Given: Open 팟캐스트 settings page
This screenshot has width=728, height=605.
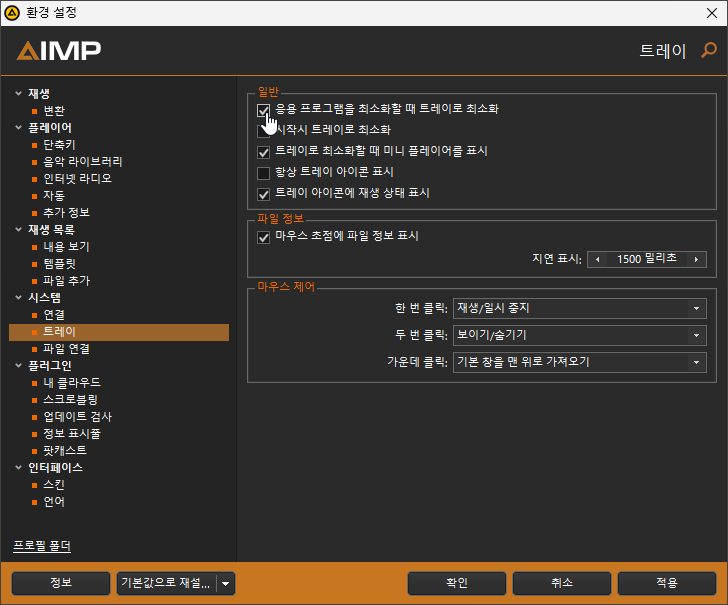Looking at the screenshot, I should (65, 451).
